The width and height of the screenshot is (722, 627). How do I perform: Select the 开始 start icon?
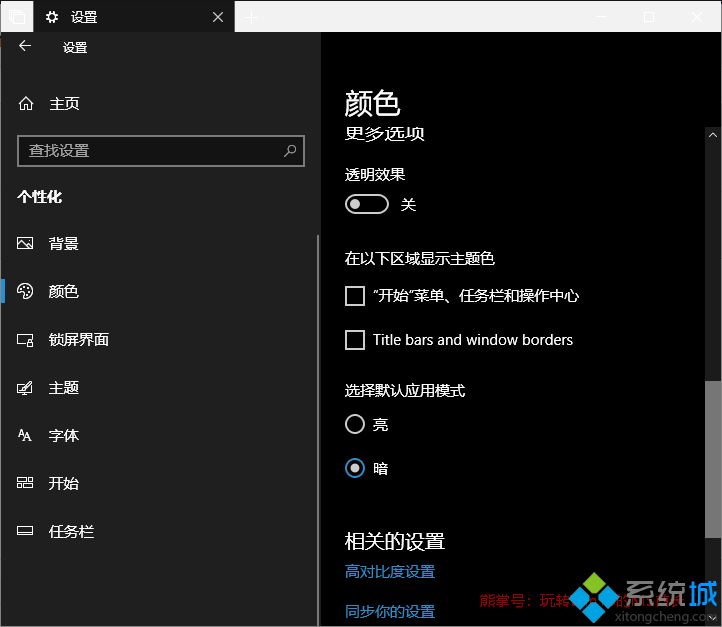coord(25,483)
